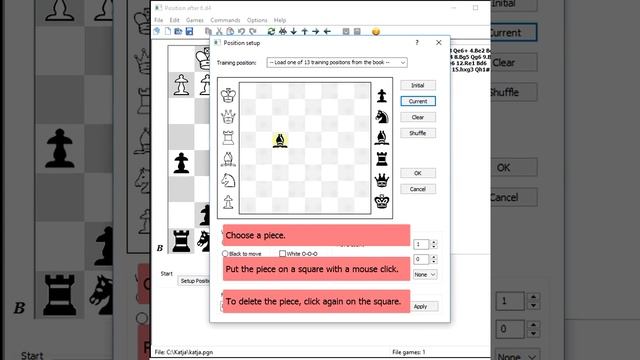Select the white bishop piece in palette
The width and height of the screenshot is (640, 360).
228,159
